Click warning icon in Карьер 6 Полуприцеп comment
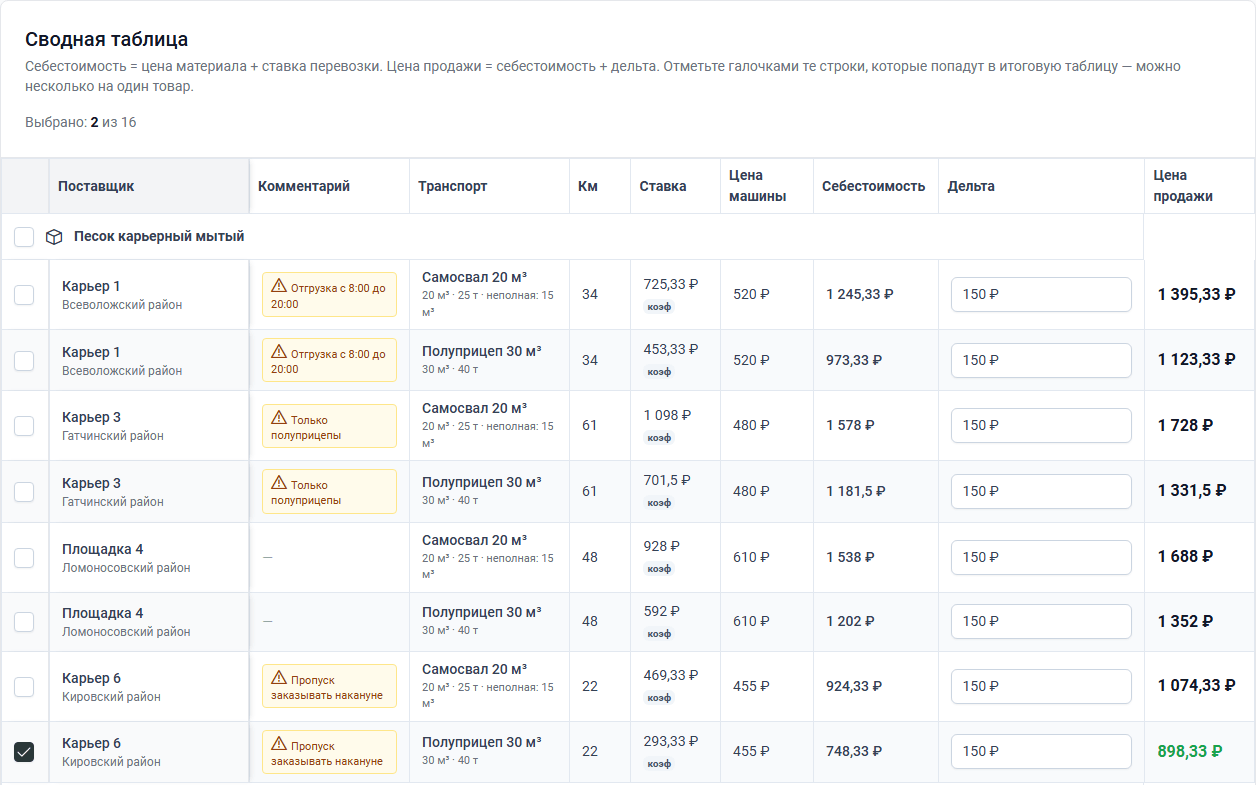This screenshot has height=785, width=1256. pos(279,745)
